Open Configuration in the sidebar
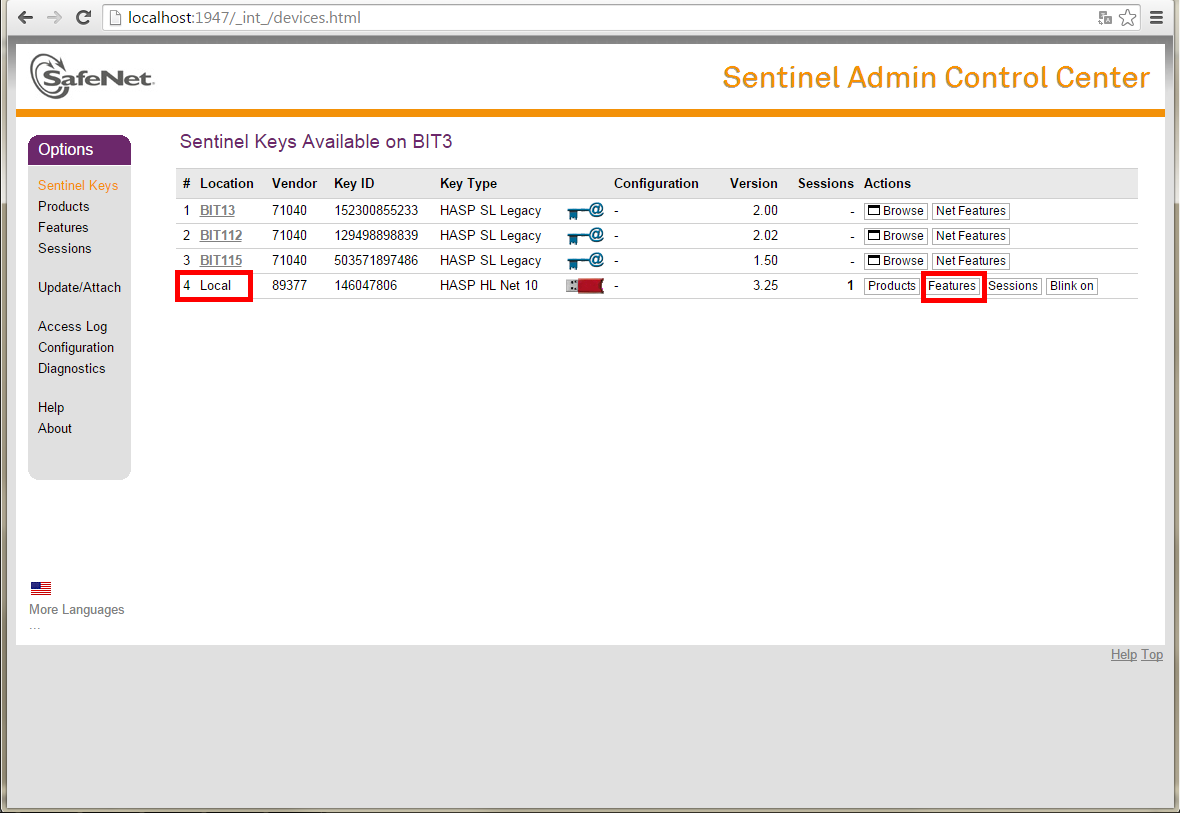1180x813 pixels. pos(76,348)
